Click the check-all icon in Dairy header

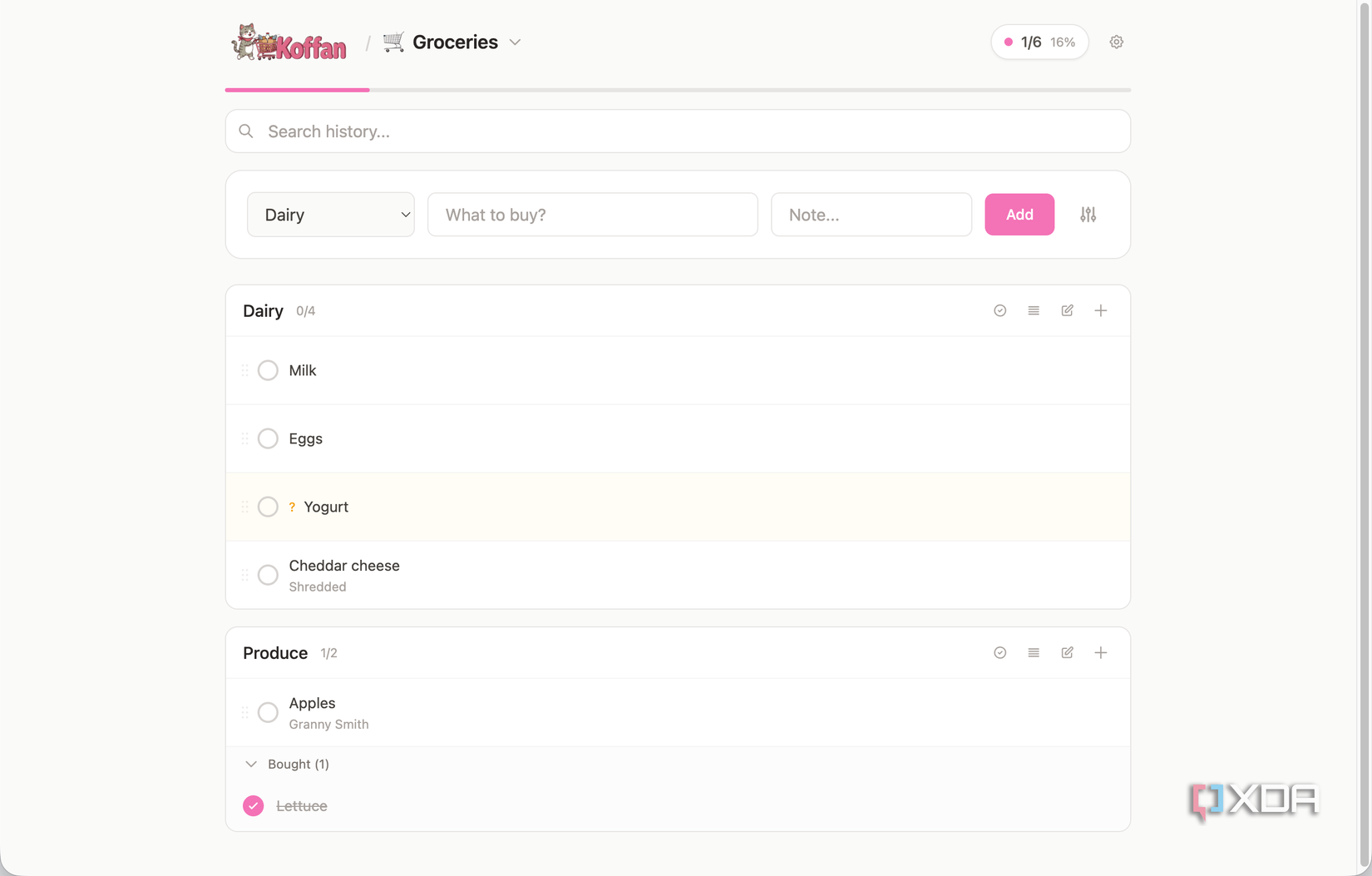point(1000,310)
